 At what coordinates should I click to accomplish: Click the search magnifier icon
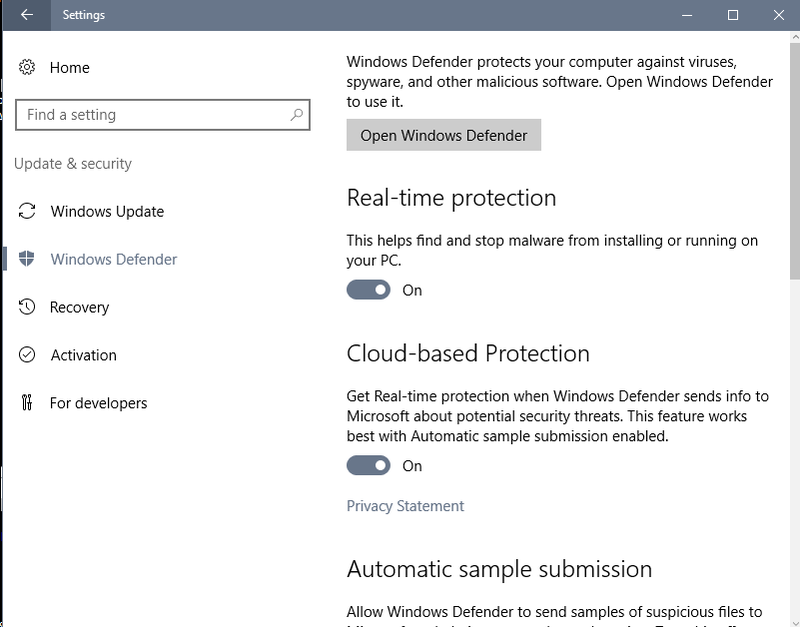tap(296, 115)
